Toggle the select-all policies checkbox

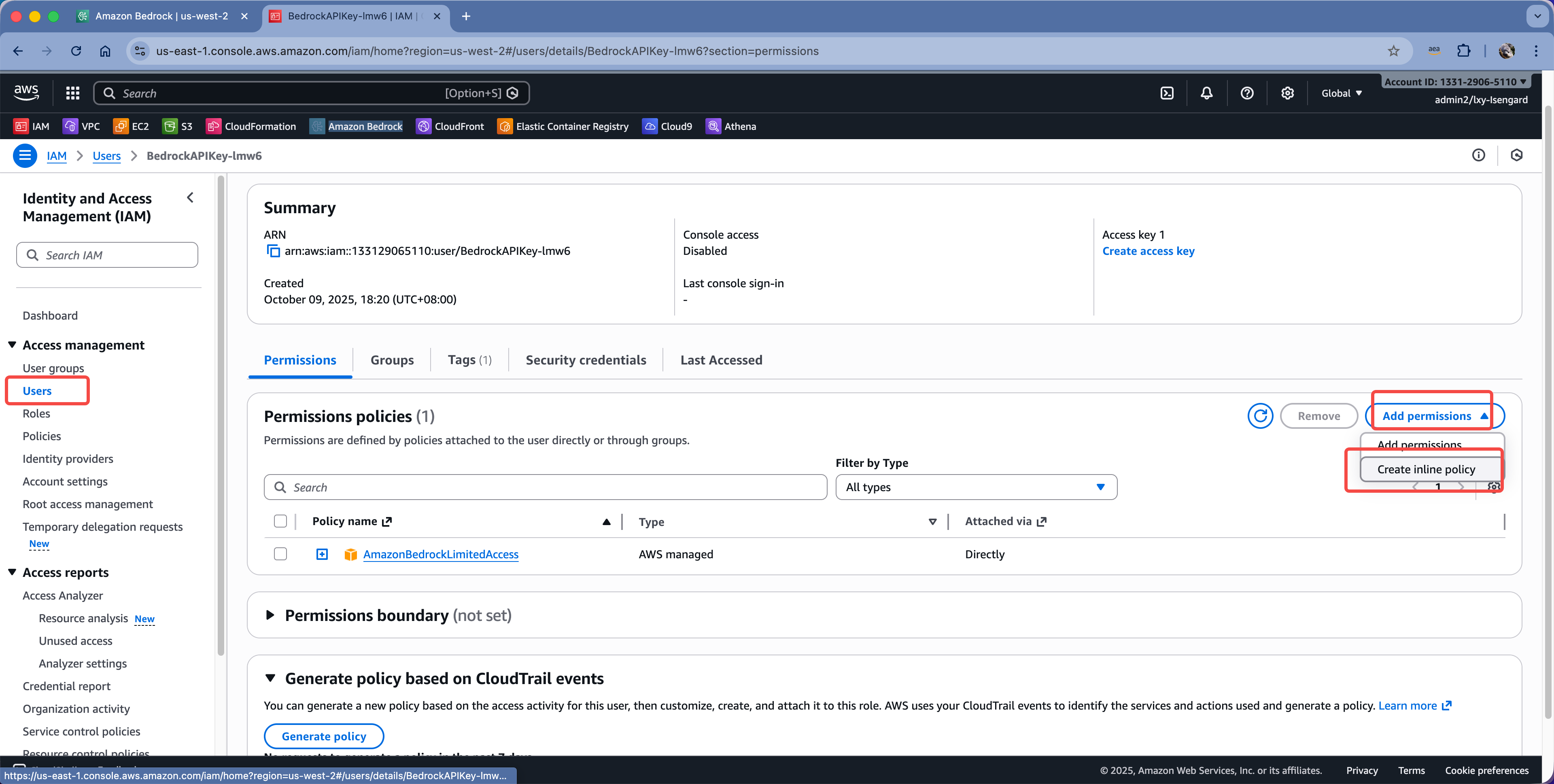[280, 521]
